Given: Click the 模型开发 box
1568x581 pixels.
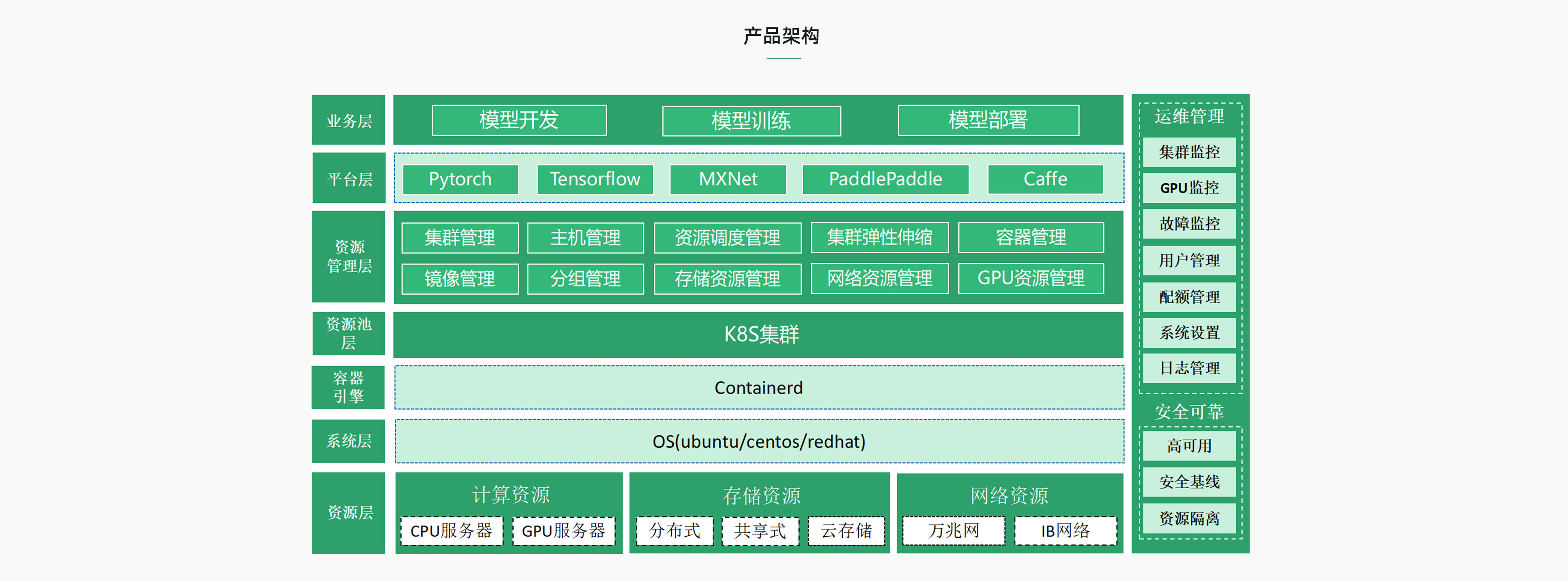Looking at the screenshot, I should coord(519,120).
